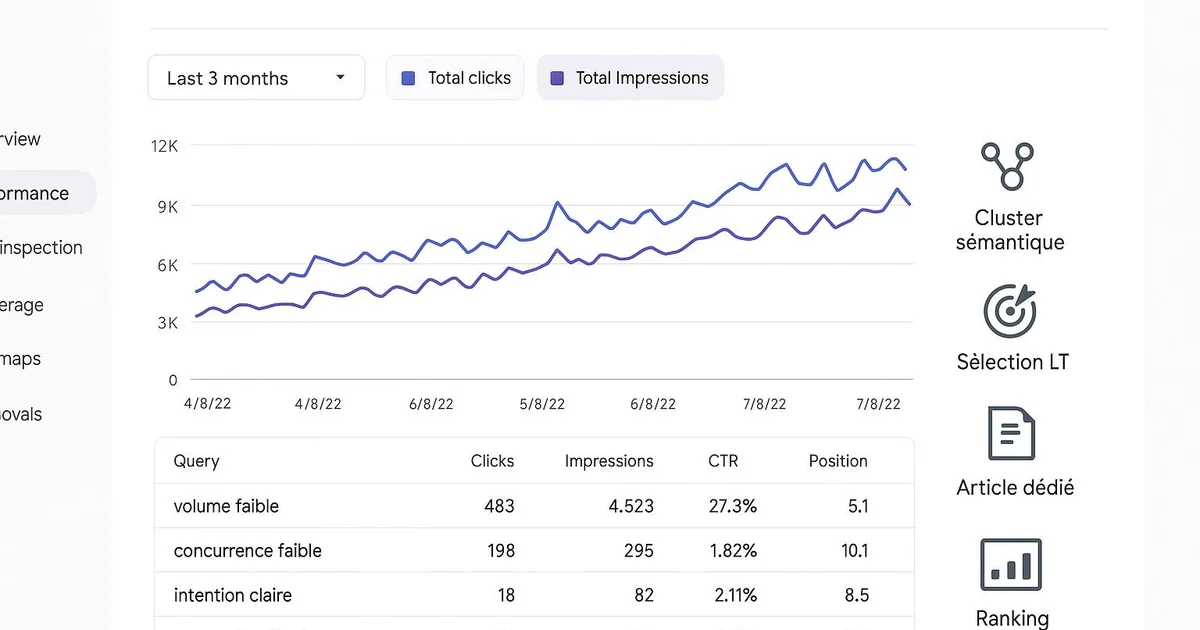Click the 12K y-axis label
Image resolution: width=1200 pixels, height=630 pixels.
click(164, 146)
